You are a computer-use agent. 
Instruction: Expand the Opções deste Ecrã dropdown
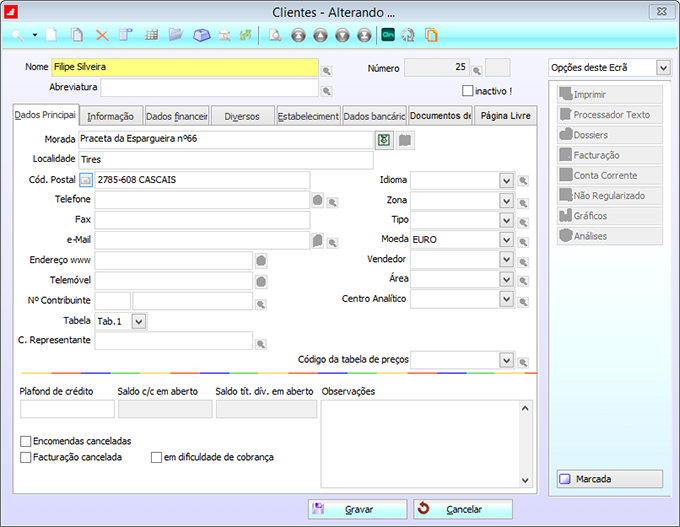663,68
